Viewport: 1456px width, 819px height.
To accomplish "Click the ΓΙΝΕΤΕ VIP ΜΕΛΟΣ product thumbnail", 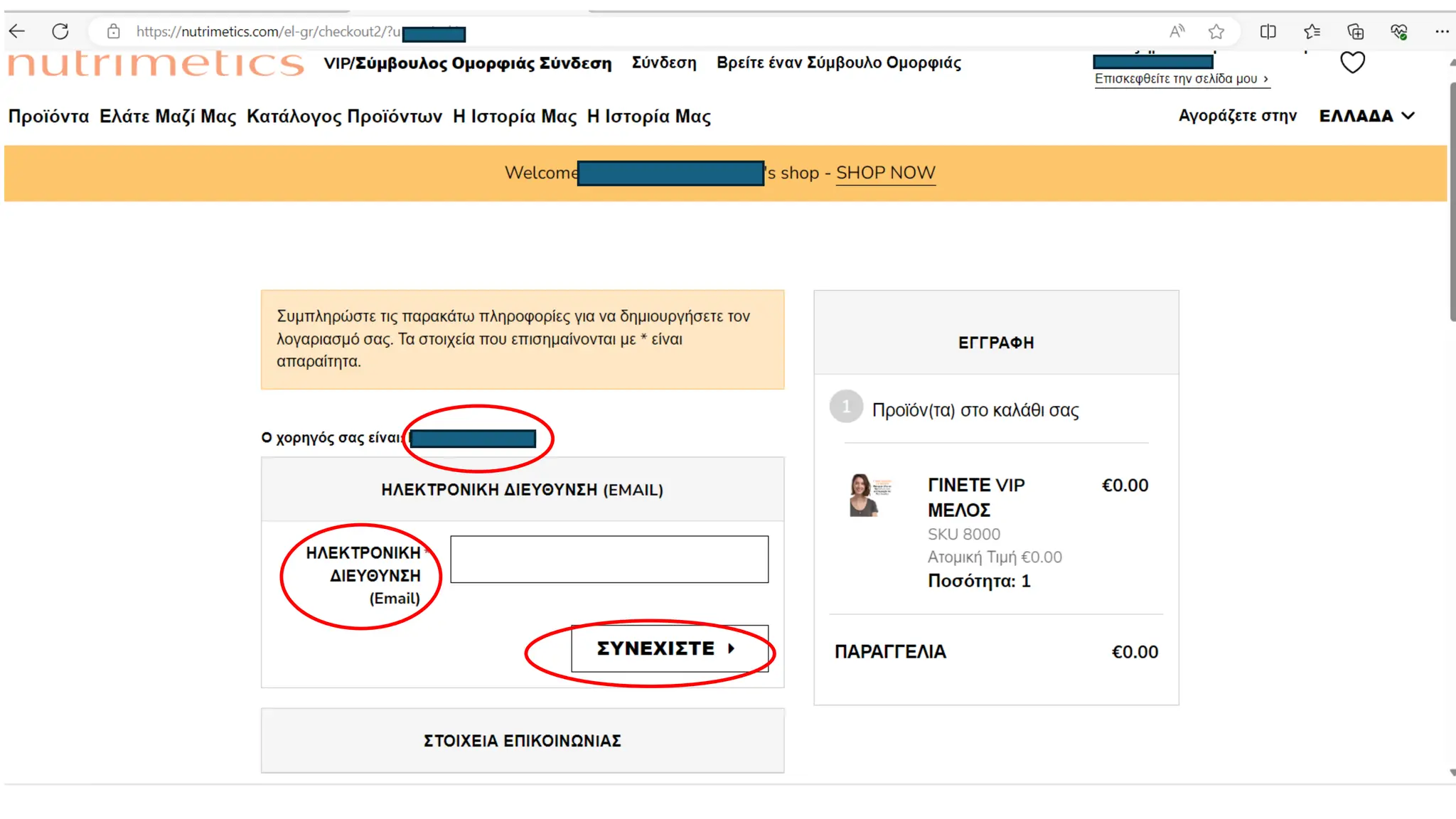I will pyautogui.click(x=870, y=495).
